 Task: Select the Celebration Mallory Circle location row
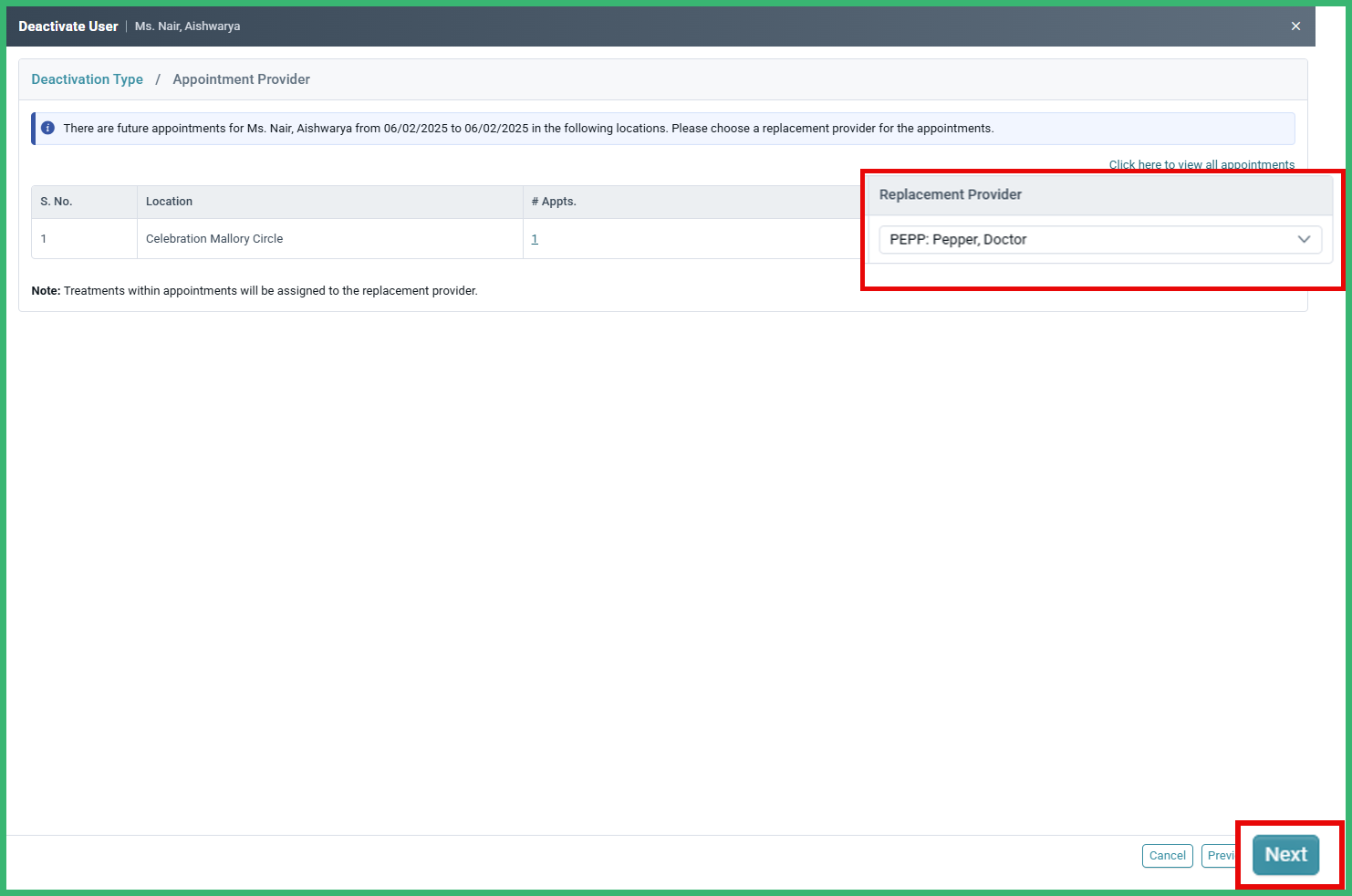[x=214, y=238]
